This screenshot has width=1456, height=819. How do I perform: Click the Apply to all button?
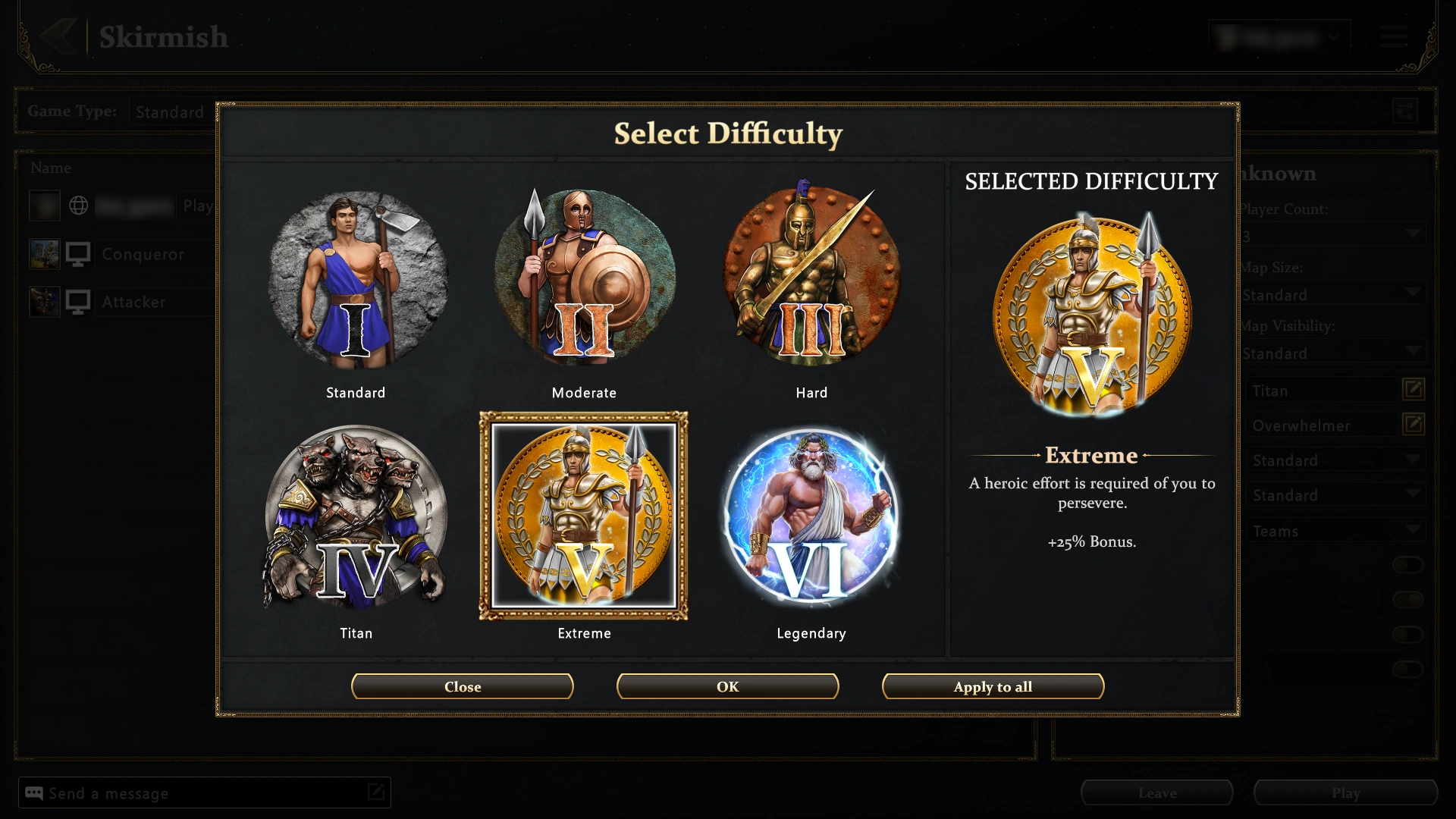coord(993,686)
